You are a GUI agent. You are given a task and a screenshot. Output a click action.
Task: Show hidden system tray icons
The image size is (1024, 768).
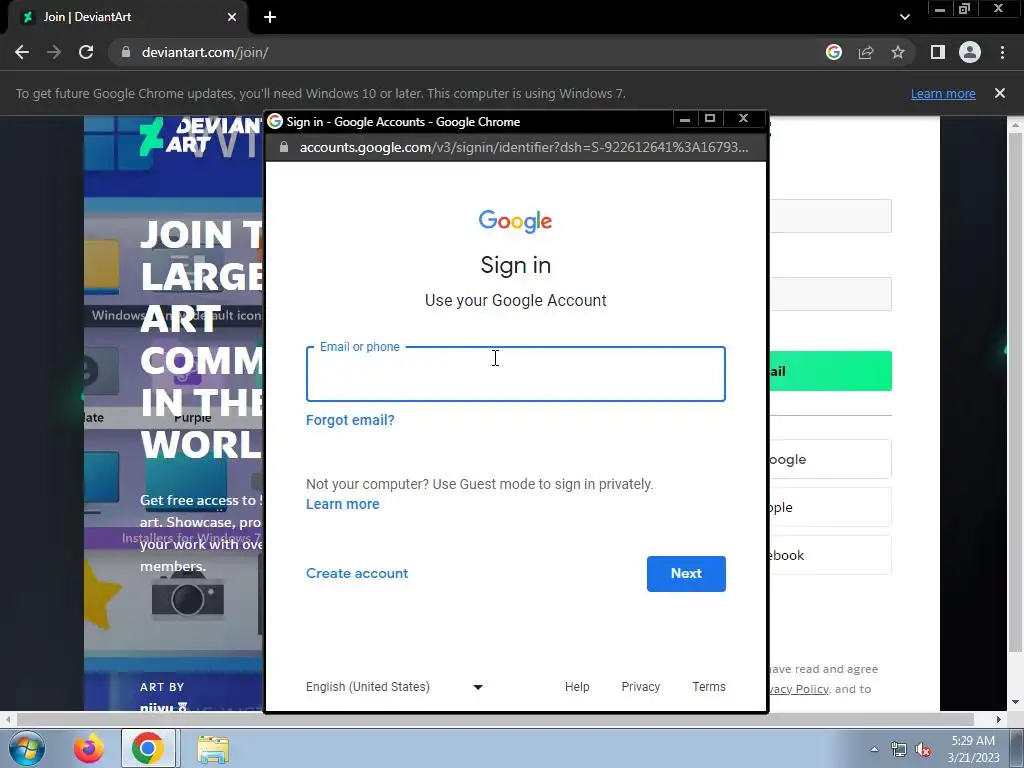point(874,749)
